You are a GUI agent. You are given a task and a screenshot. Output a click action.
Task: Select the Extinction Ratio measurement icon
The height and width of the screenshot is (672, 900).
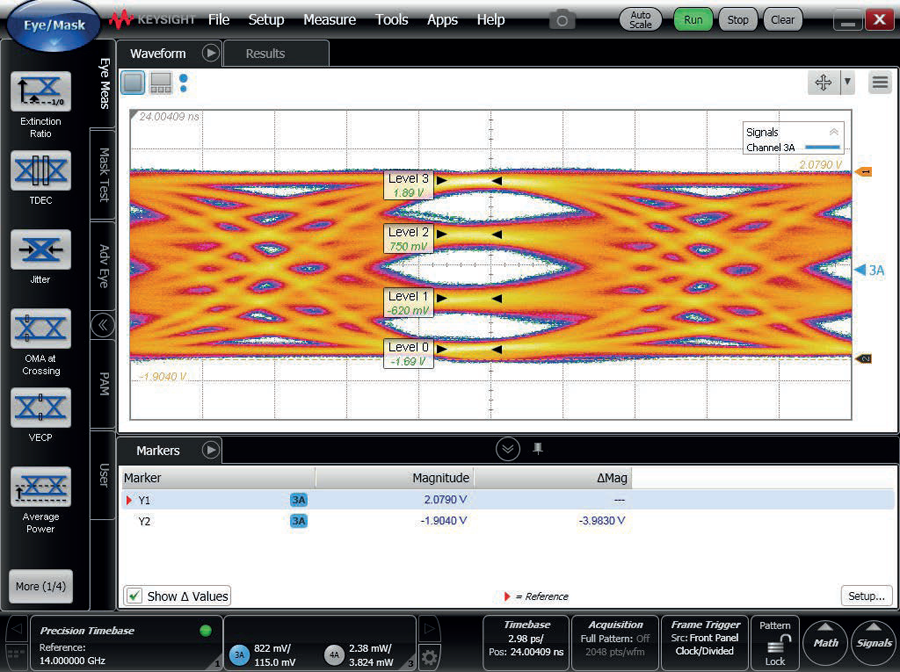41,93
